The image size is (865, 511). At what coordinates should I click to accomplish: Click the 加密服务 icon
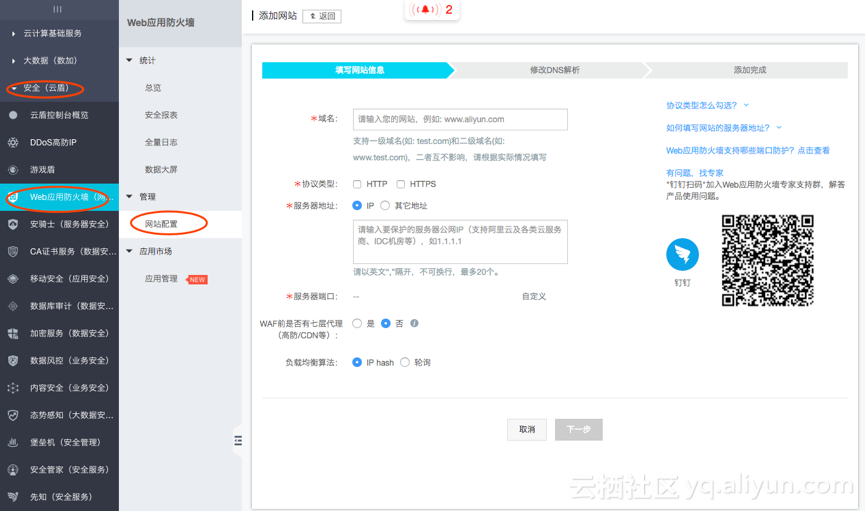click(13, 333)
